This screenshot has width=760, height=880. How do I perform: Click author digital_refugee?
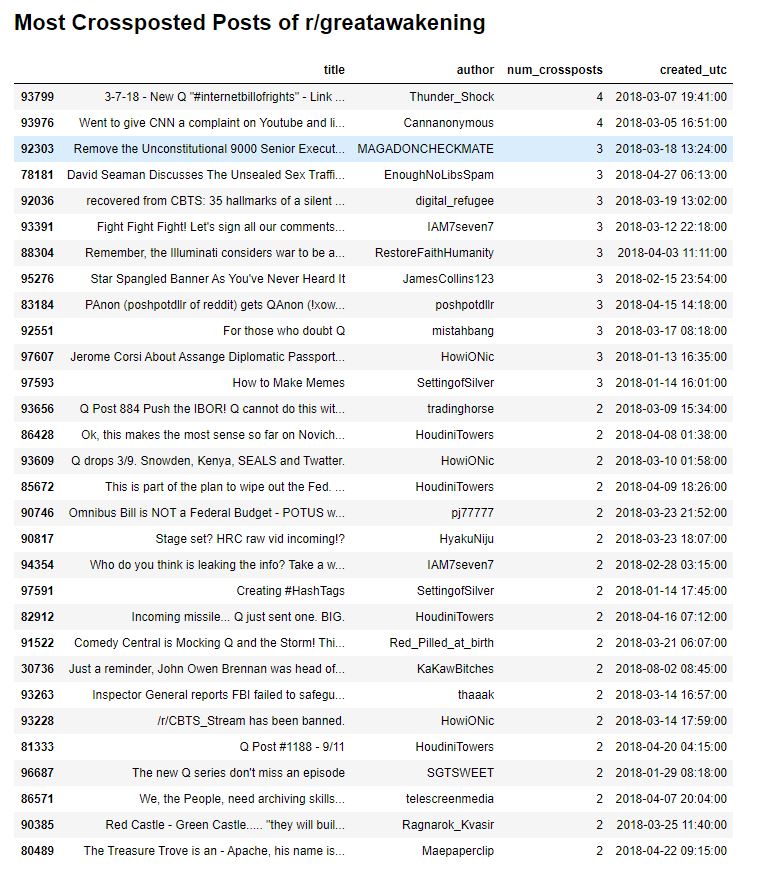point(455,201)
